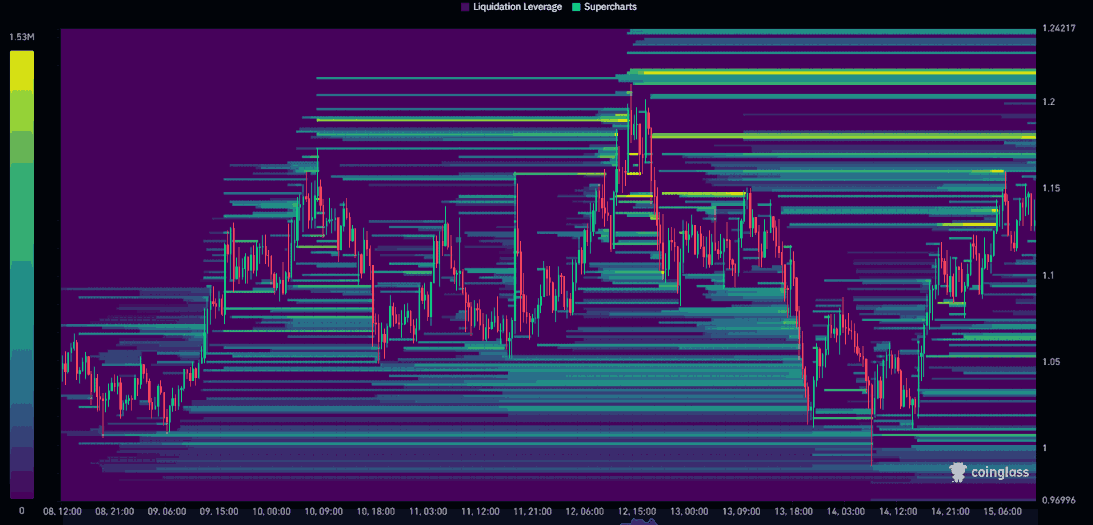
Task: Click the 0.96996 bottom price axis label
Action: click(1058, 499)
